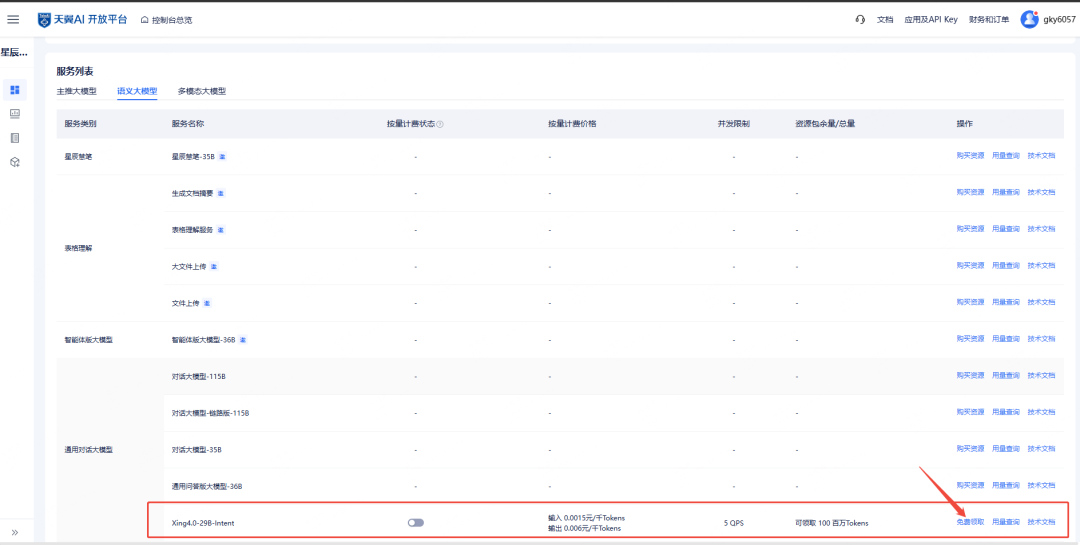Switch to the 多模态大模型 tab
Screen dimensions: 1080x545
click(x=202, y=91)
